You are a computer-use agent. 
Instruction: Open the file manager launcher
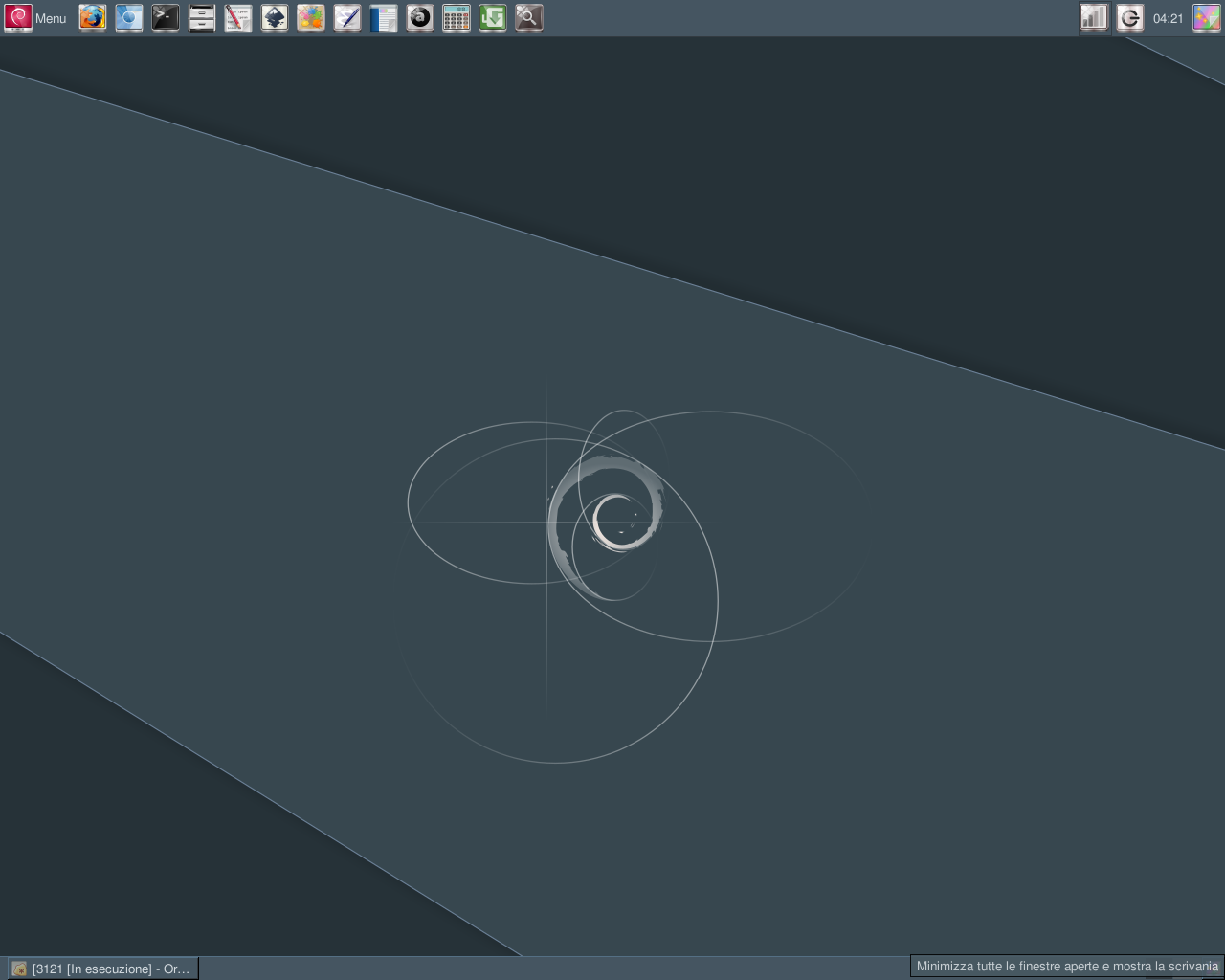pyautogui.click(x=201, y=17)
